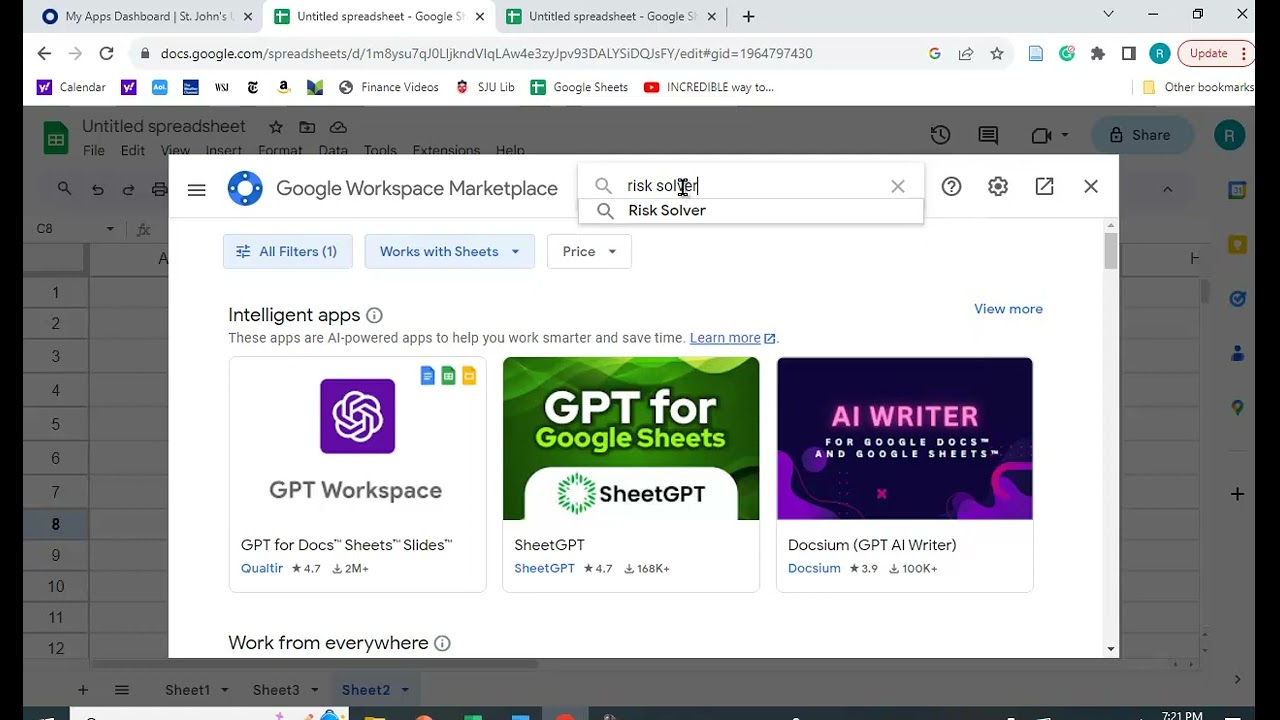Open Marketplace help

[x=951, y=186]
